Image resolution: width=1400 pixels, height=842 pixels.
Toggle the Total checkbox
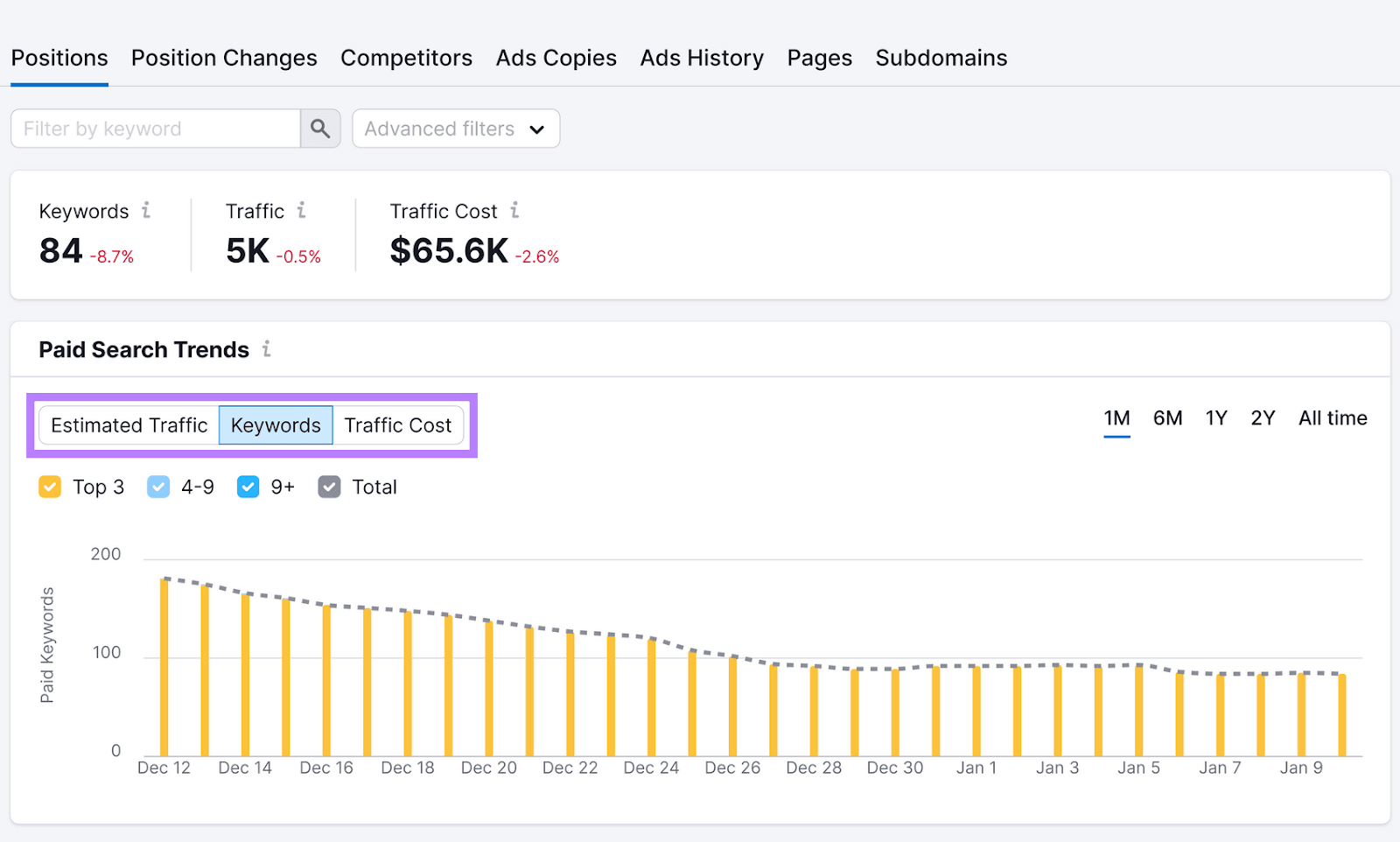click(329, 487)
